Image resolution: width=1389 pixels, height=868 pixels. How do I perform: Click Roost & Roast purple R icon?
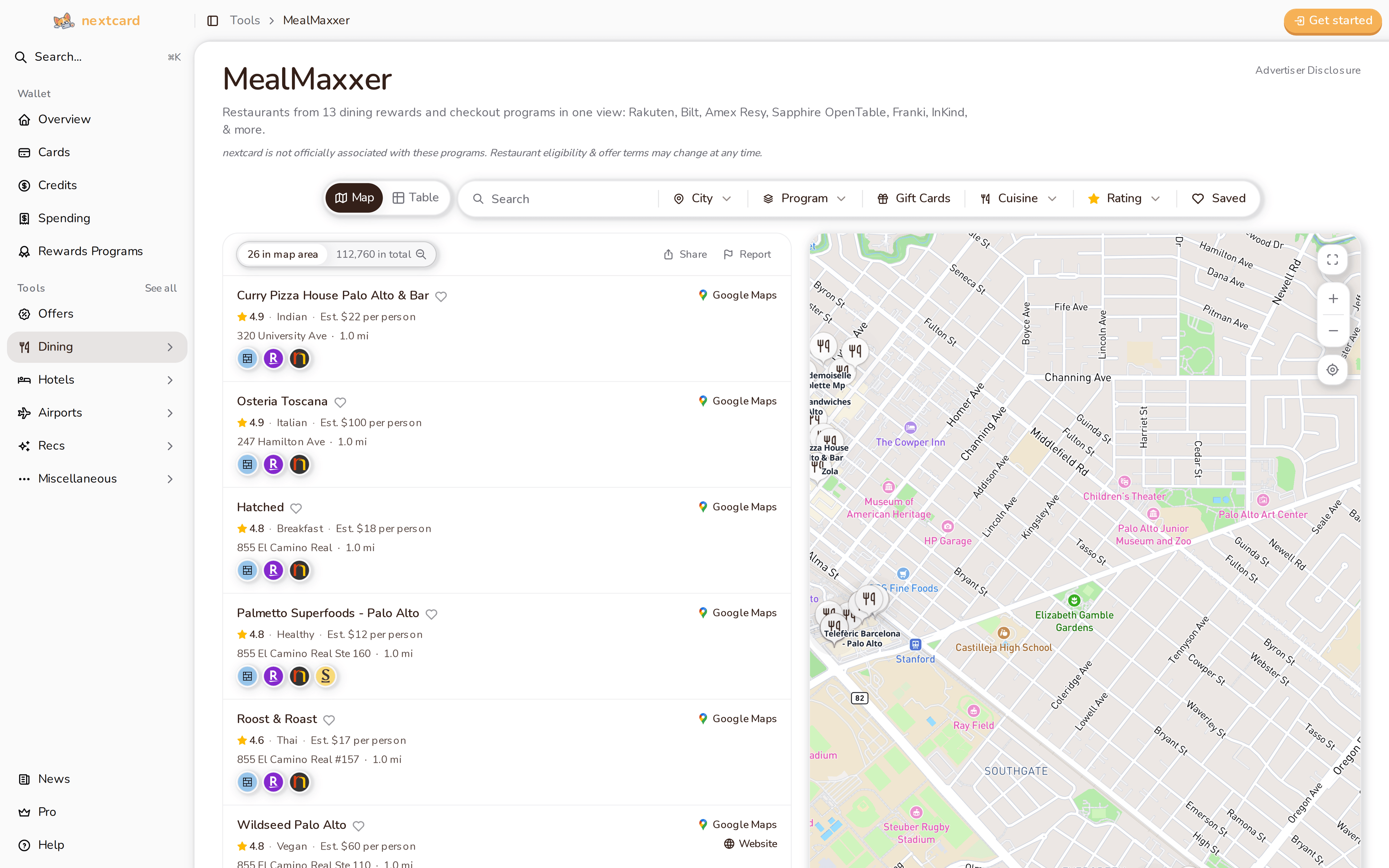[274, 782]
